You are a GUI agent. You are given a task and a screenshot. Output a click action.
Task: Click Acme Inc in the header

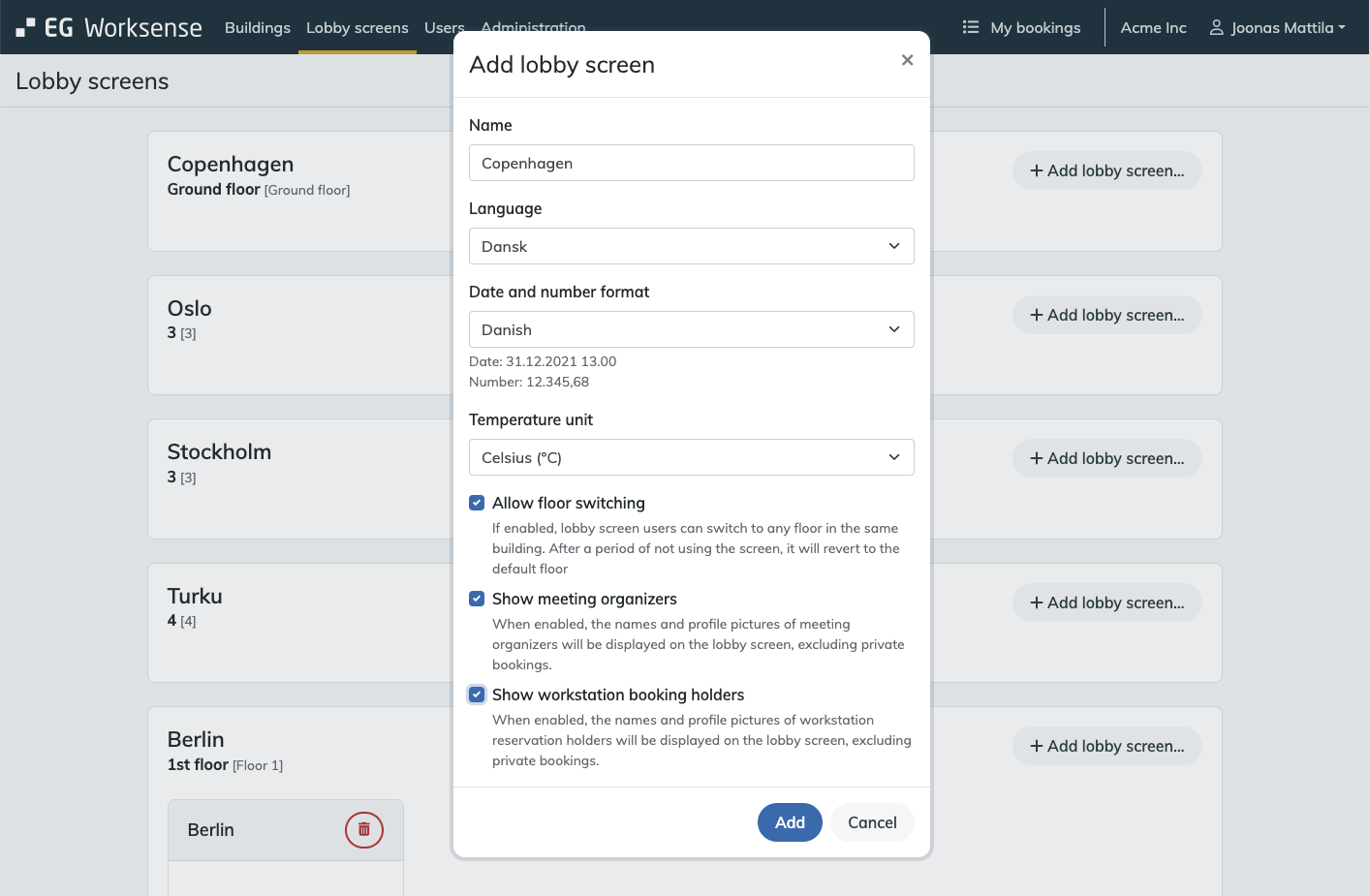point(1153,27)
